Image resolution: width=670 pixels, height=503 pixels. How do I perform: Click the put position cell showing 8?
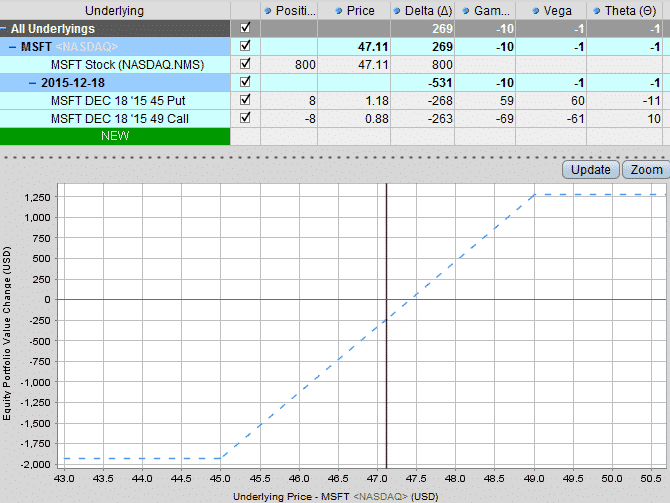[289, 100]
